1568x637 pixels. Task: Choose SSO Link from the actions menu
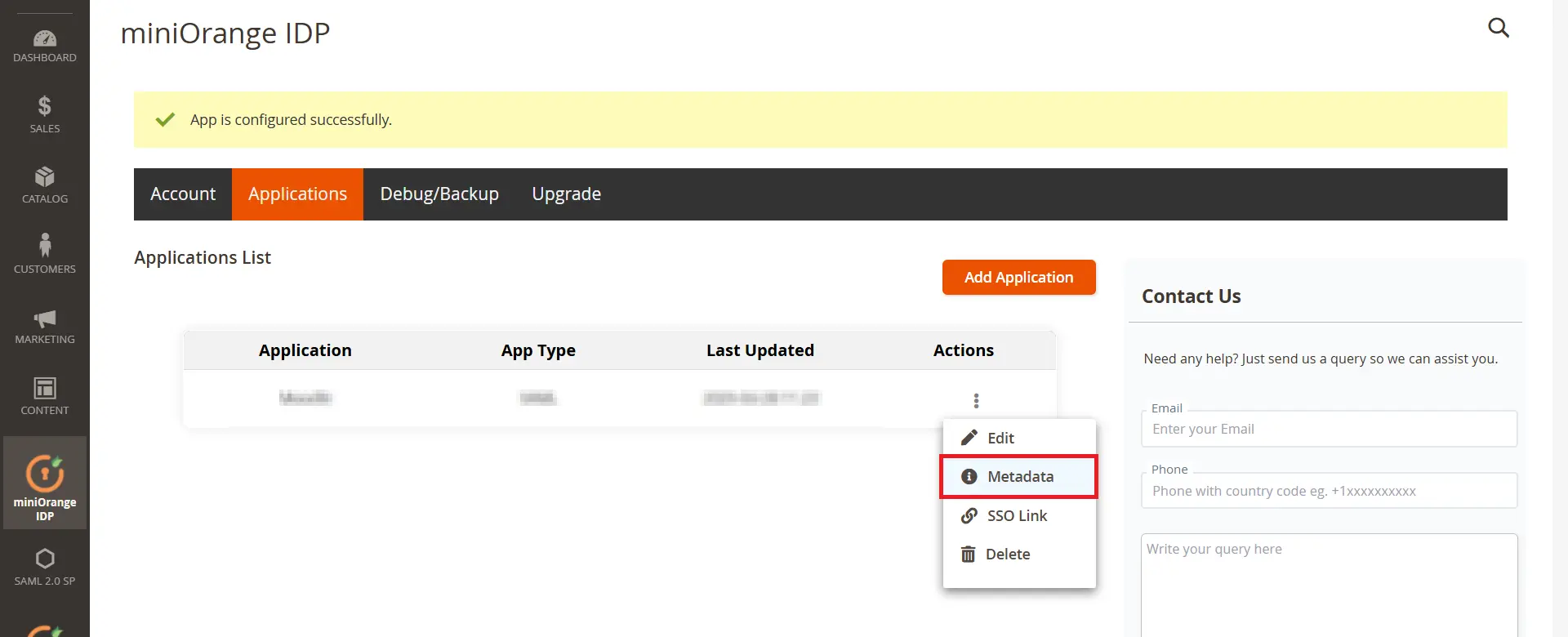(1019, 515)
